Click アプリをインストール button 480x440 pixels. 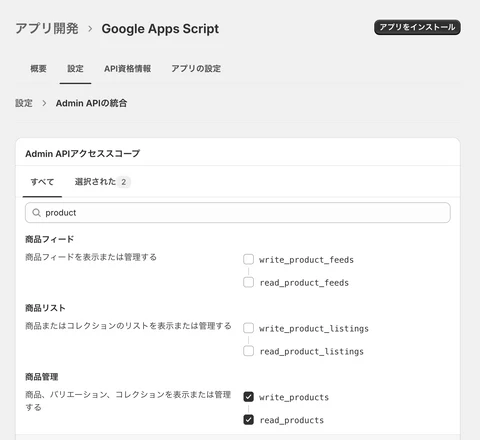417,27
